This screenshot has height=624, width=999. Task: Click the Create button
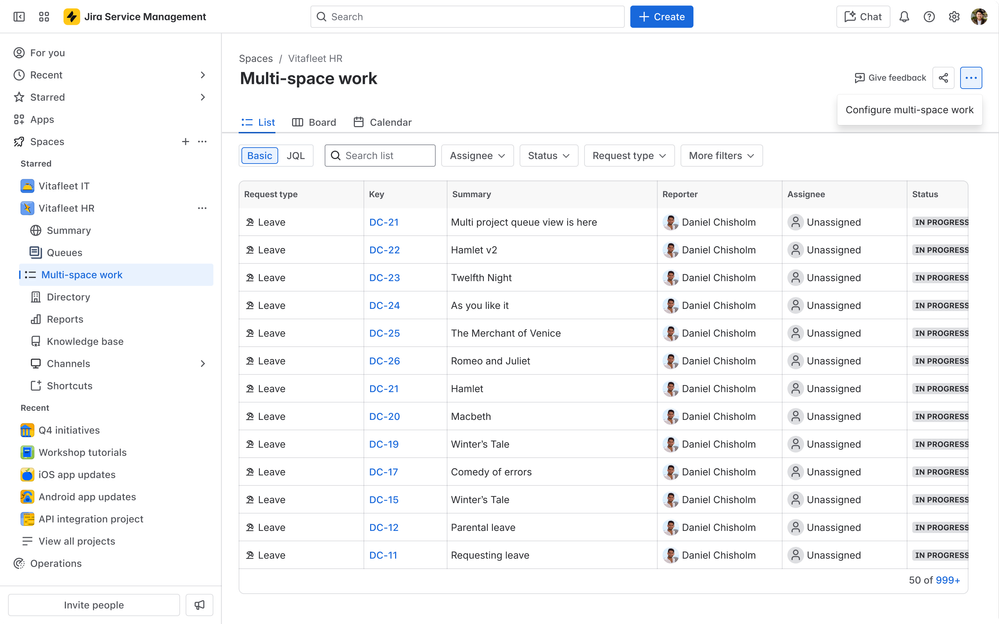coord(661,17)
